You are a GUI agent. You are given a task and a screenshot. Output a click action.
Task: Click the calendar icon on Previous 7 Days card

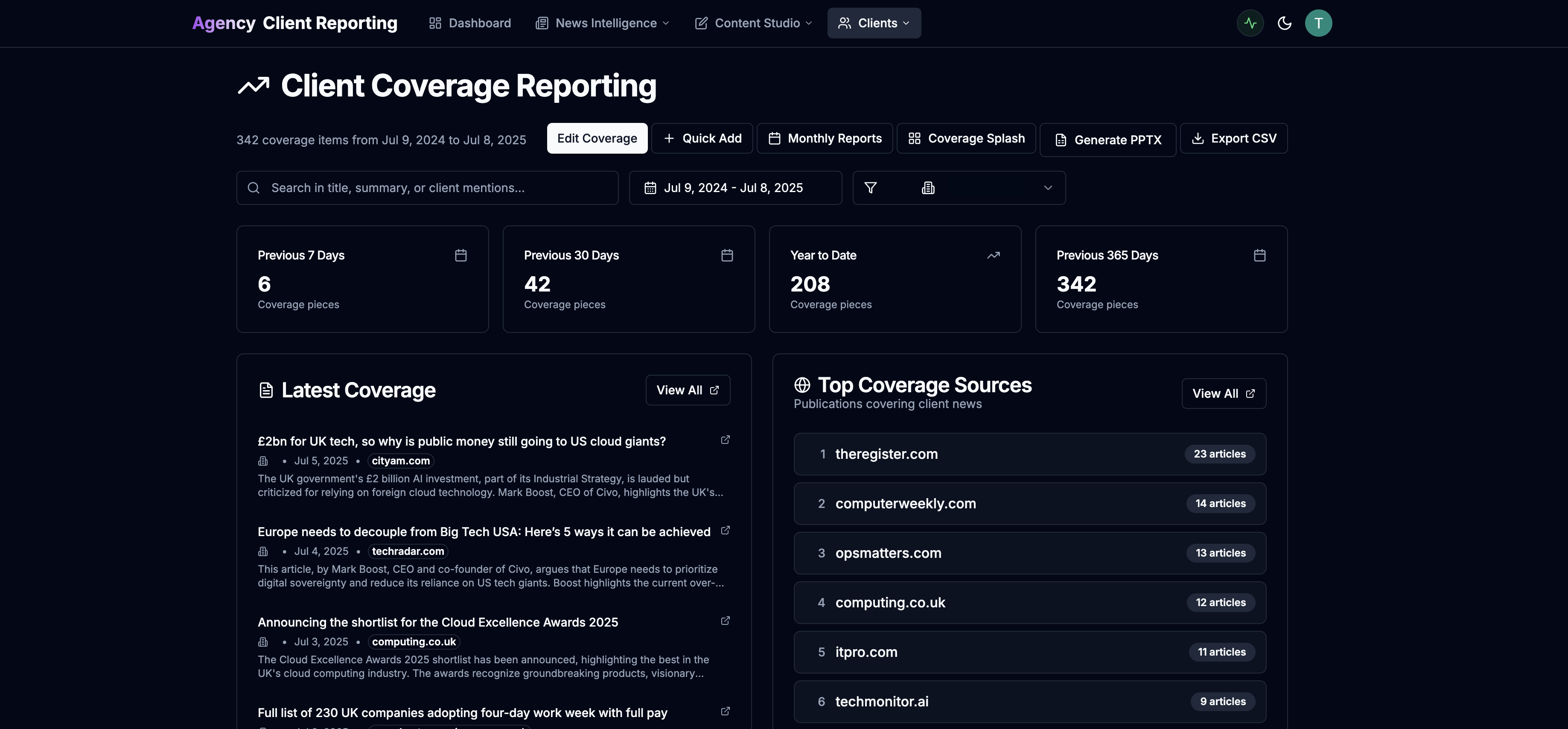pos(461,256)
